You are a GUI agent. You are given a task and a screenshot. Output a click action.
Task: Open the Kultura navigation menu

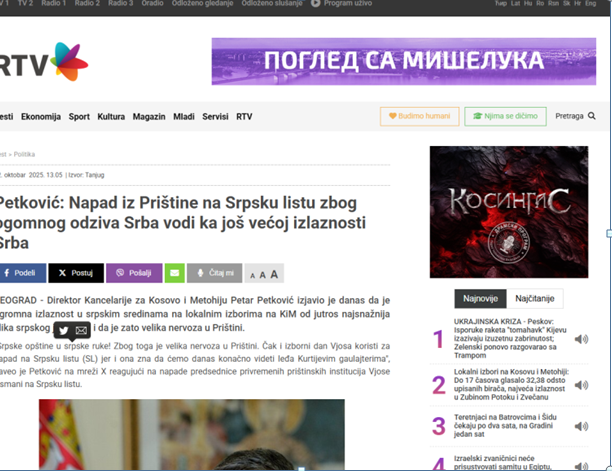click(x=111, y=117)
